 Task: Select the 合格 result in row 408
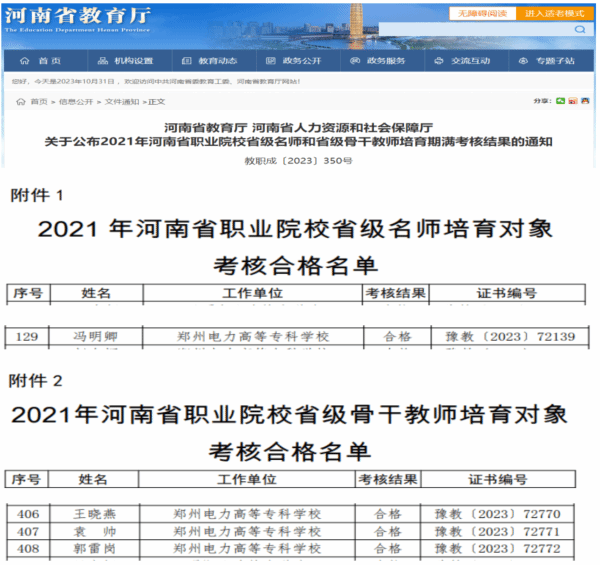(x=388, y=549)
